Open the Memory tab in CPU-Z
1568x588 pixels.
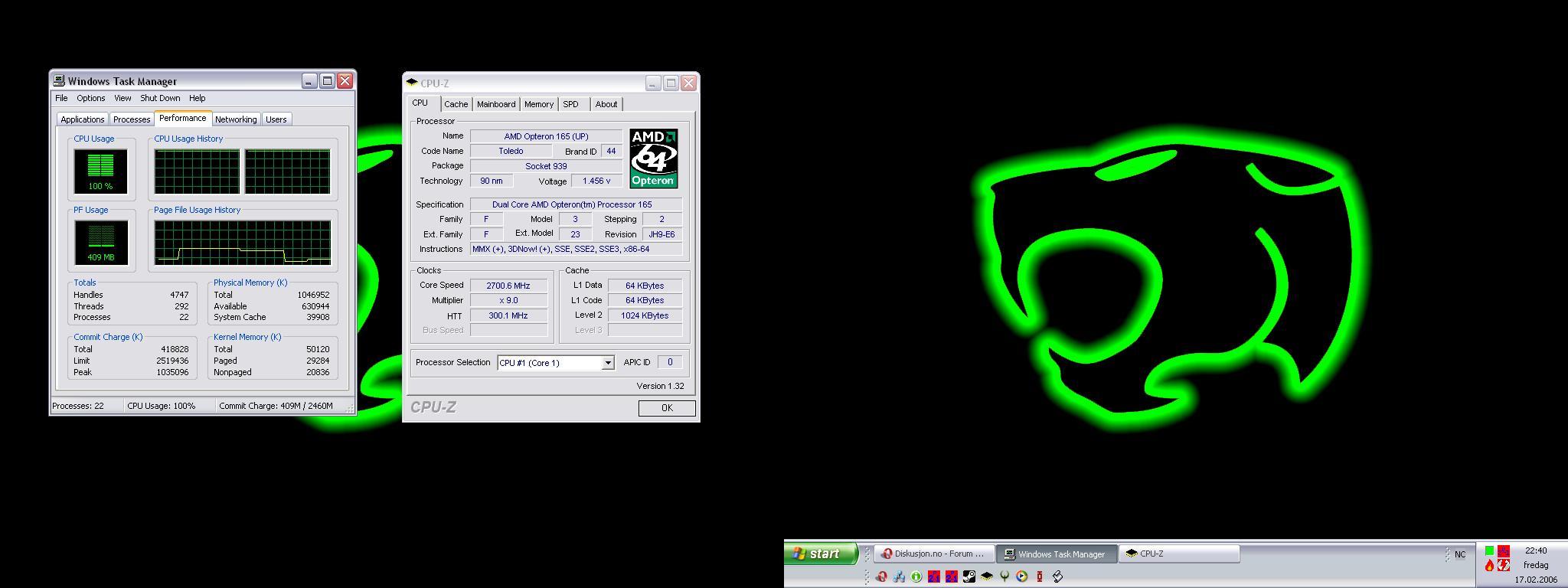coord(539,104)
